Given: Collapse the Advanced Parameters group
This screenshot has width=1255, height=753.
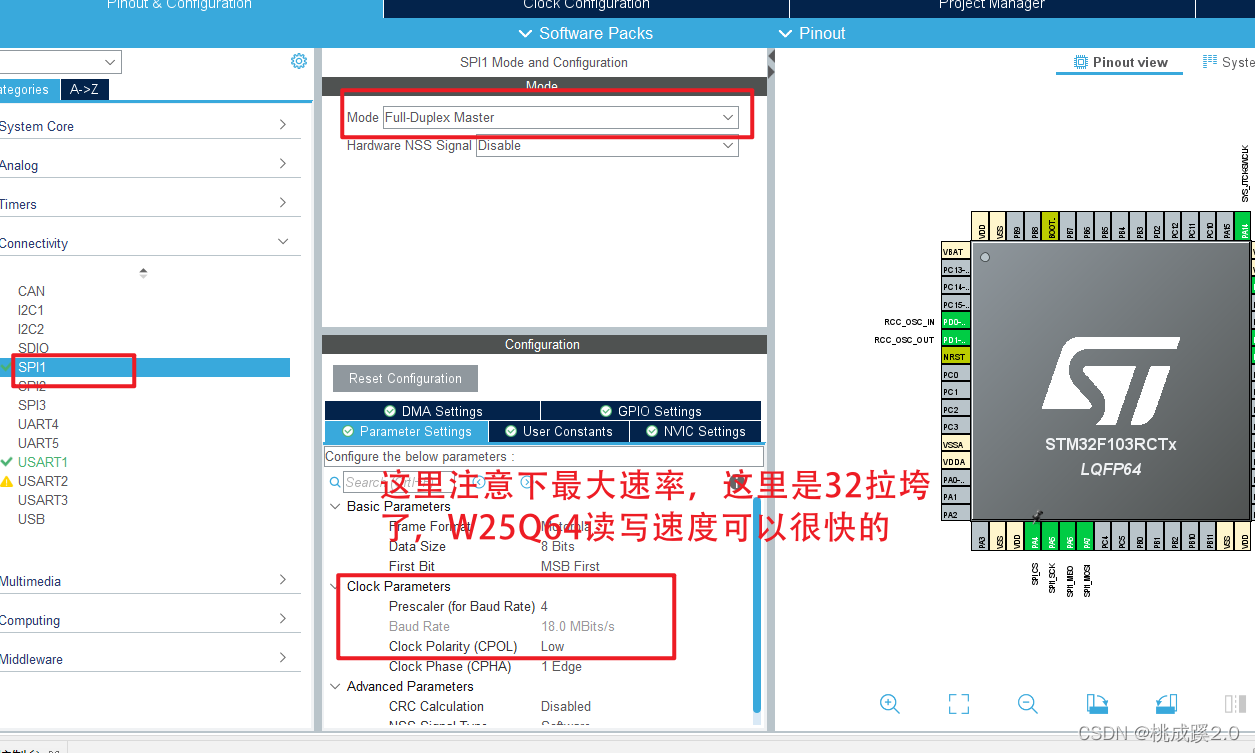Looking at the screenshot, I should [335, 686].
